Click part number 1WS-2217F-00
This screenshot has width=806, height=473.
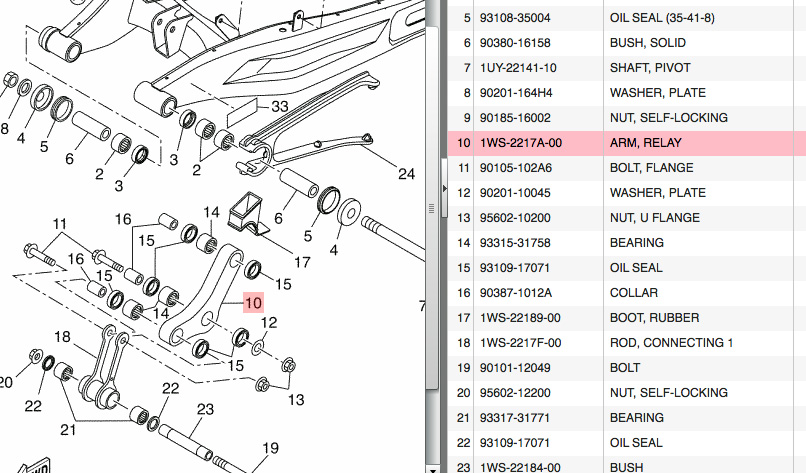tap(520, 343)
